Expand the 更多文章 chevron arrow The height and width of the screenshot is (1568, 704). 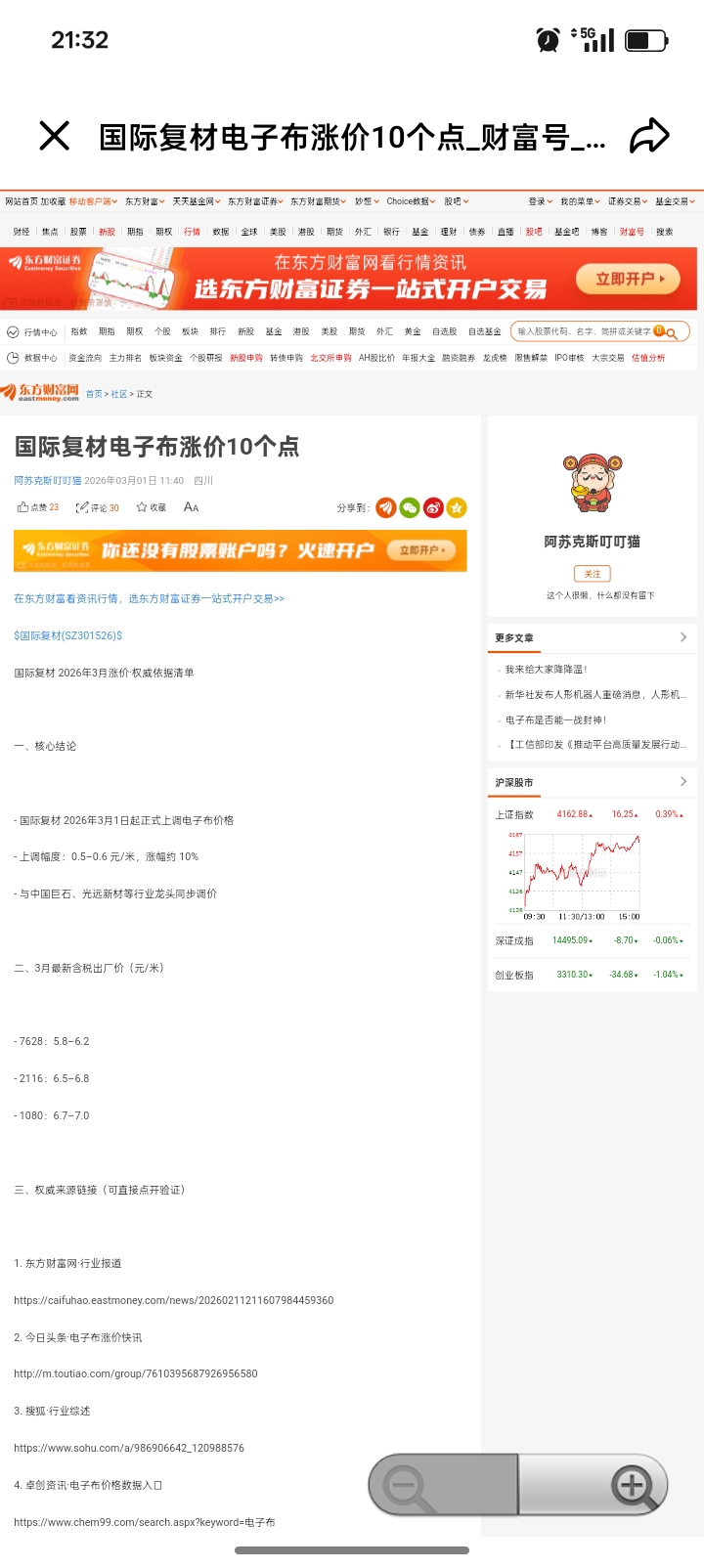(682, 637)
